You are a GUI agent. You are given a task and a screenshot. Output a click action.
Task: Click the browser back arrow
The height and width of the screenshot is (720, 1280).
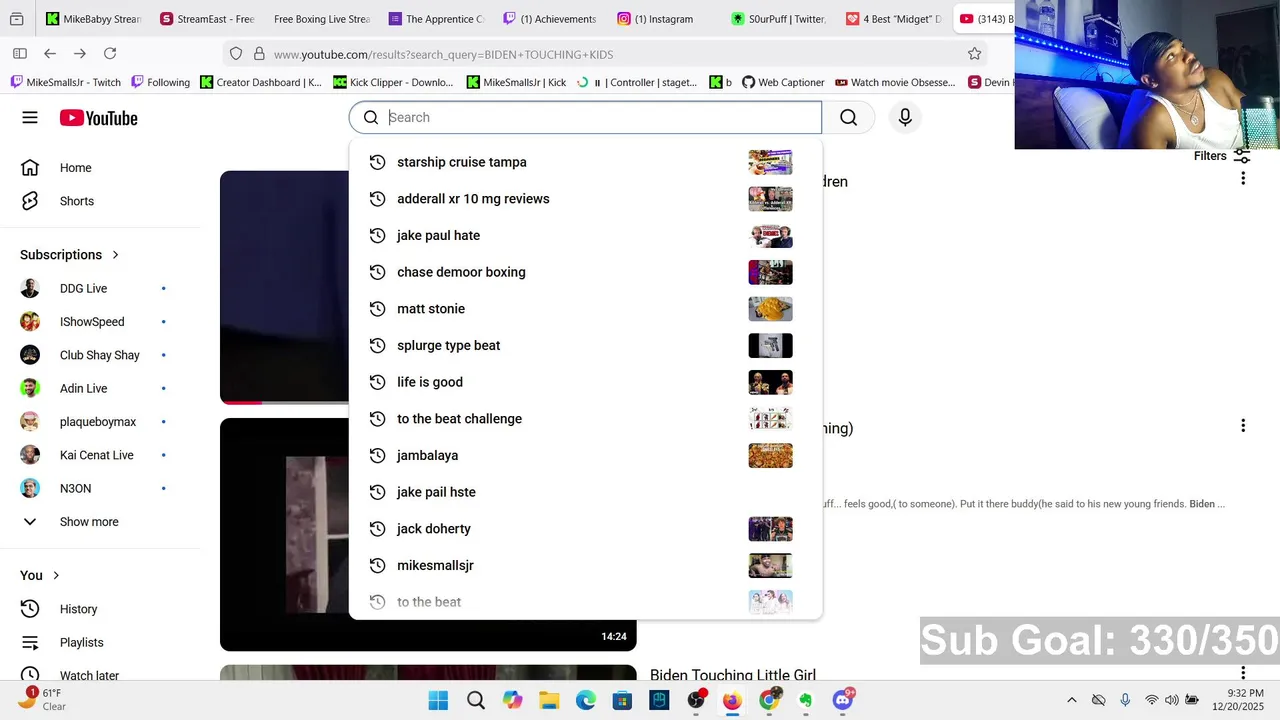(50, 54)
